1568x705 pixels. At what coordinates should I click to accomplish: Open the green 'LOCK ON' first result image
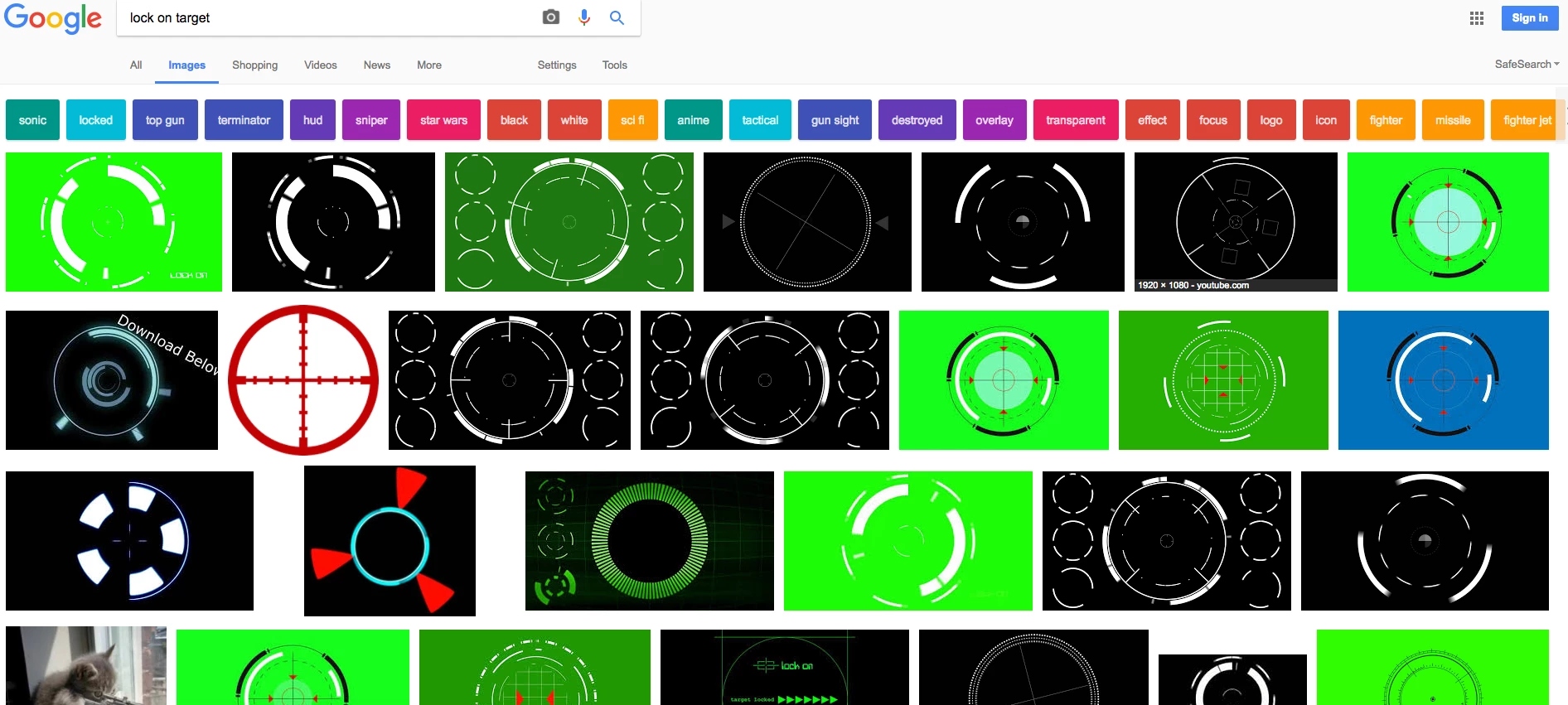(114, 222)
